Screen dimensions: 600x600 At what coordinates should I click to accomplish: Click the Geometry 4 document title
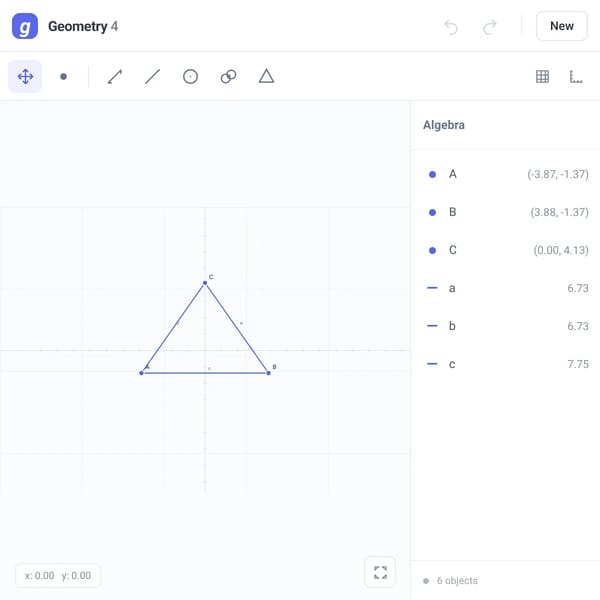[x=83, y=26]
